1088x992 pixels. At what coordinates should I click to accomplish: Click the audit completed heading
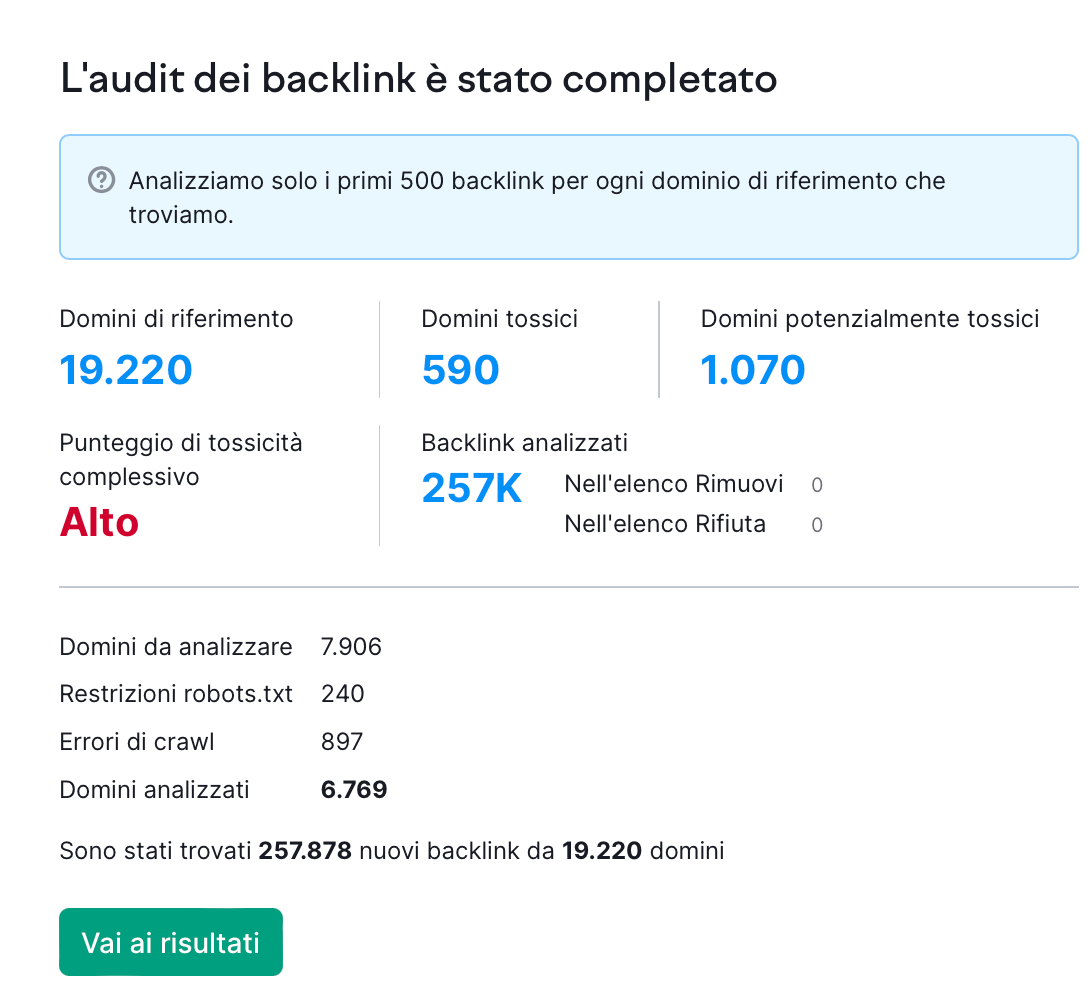click(x=419, y=78)
